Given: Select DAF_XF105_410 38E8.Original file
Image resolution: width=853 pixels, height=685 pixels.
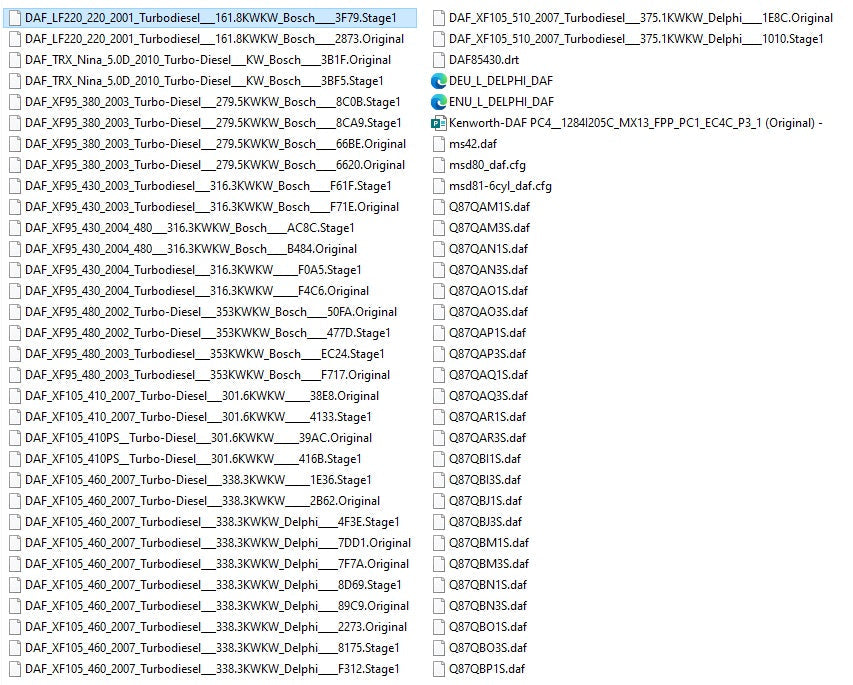Looking at the screenshot, I should (201, 396).
